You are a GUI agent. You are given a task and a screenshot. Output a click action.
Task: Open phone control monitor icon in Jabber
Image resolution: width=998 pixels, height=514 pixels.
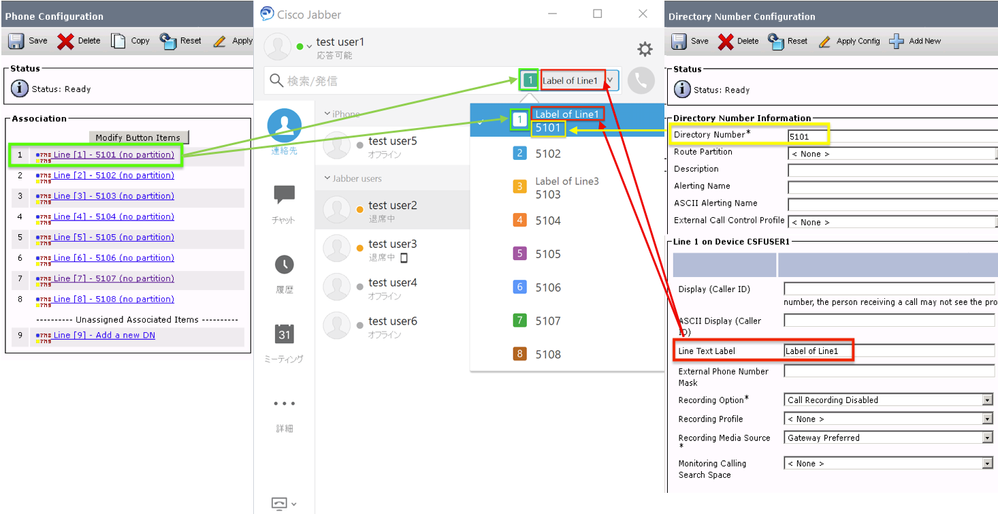(279, 503)
